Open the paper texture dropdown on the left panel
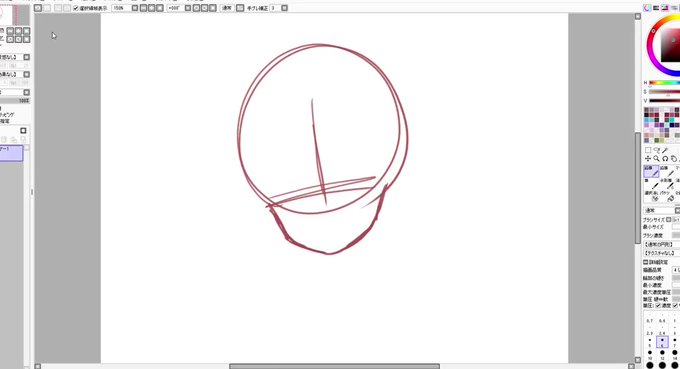Image resolution: width=680 pixels, height=369 pixels. click(x=26, y=57)
